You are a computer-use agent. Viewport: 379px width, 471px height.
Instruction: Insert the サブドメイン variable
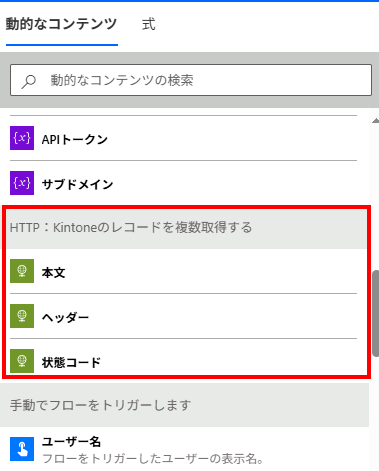click(77, 184)
